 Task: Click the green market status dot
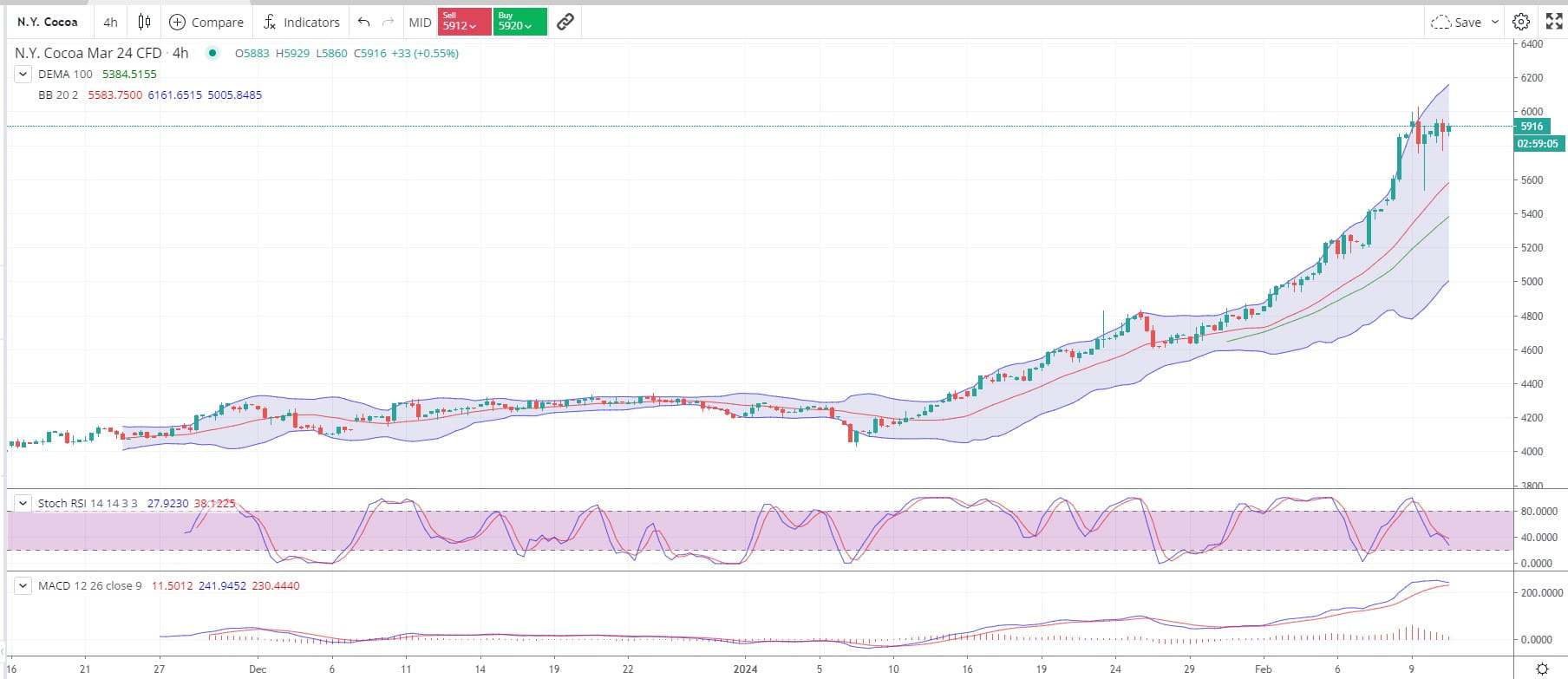pyautogui.click(x=212, y=53)
